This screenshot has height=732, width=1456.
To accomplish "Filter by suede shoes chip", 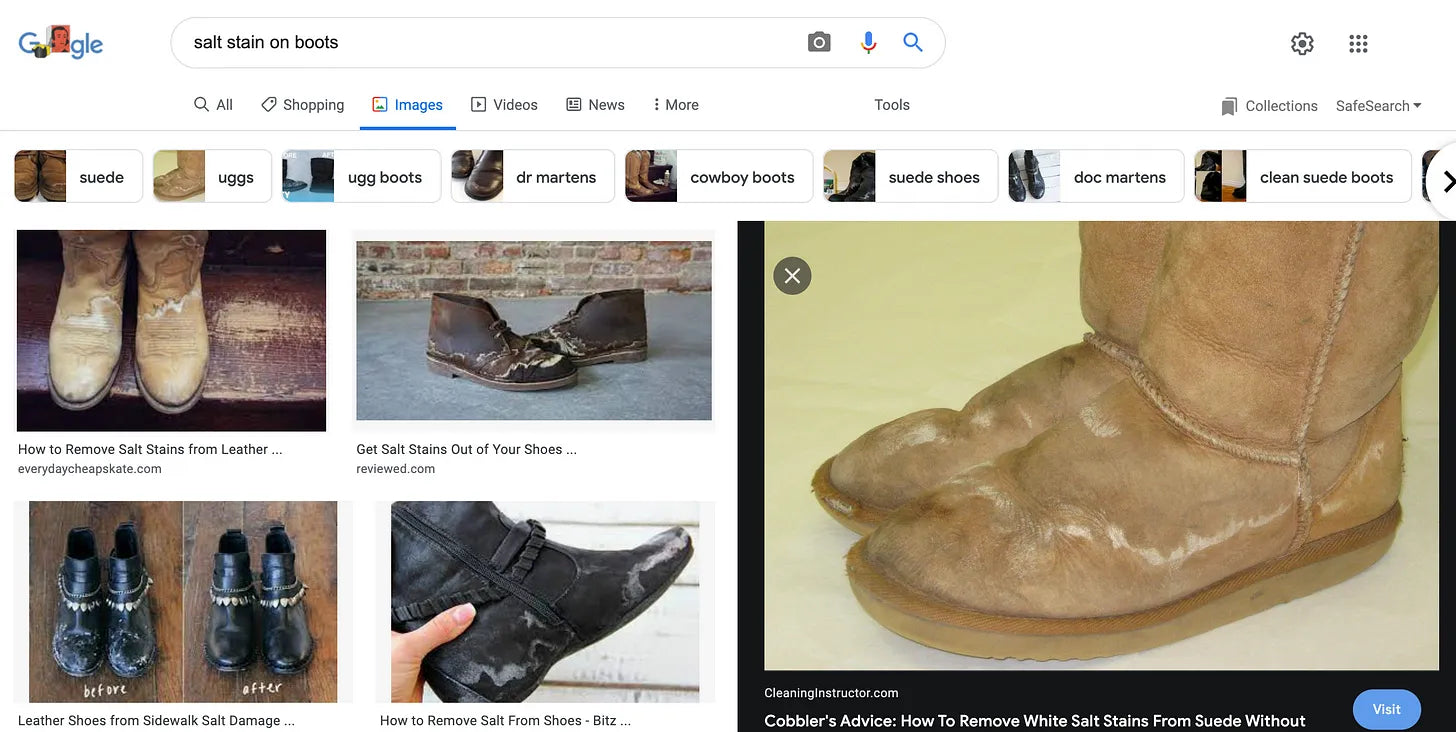I will [910, 176].
